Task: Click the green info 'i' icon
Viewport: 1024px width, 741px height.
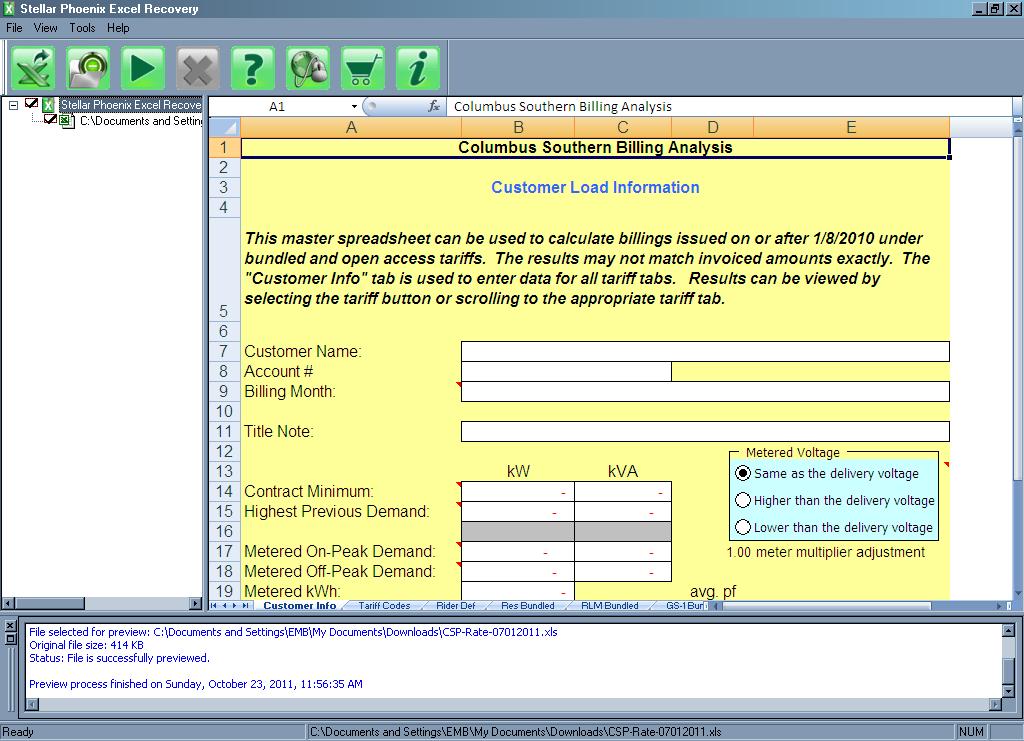Action: point(417,68)
